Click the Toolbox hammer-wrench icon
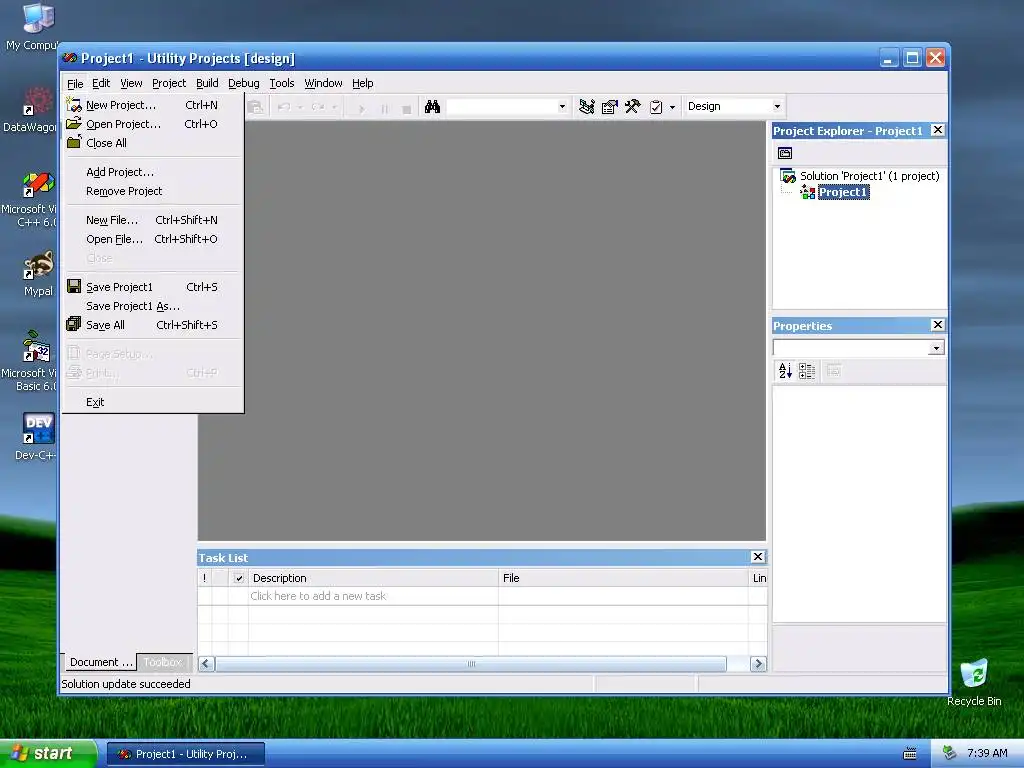Viewport: 1024px width, 768px height. (x=632, y=106)
